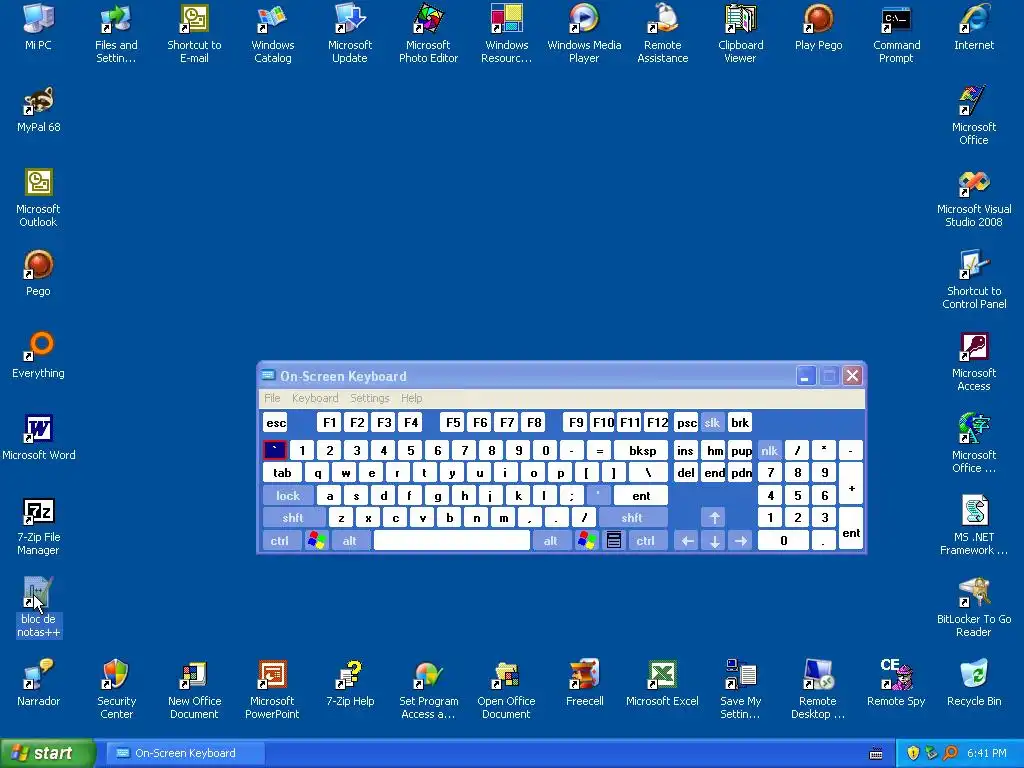
Task: Toggle the left ctrl key
Action: click(x=280, y=541)
